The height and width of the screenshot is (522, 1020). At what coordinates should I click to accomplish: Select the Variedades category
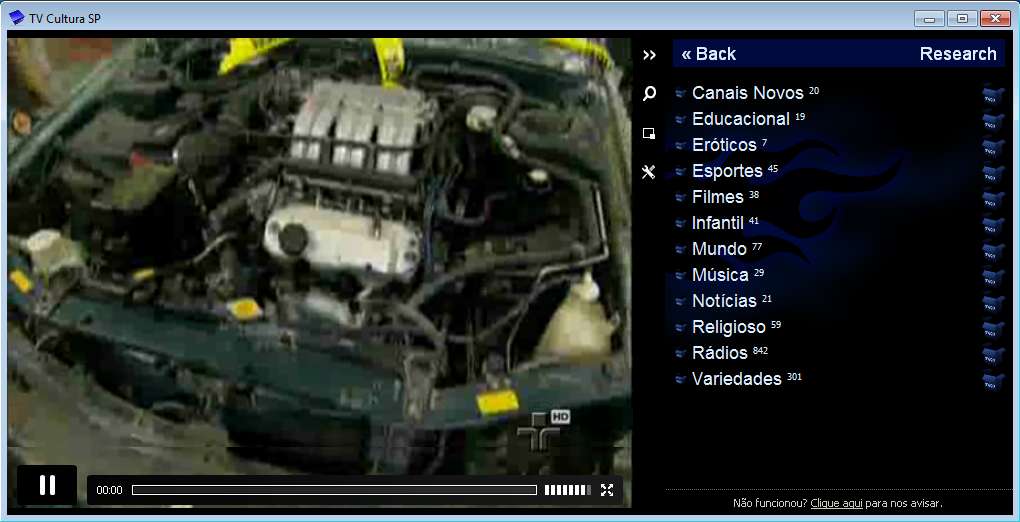tap(736, 379)
